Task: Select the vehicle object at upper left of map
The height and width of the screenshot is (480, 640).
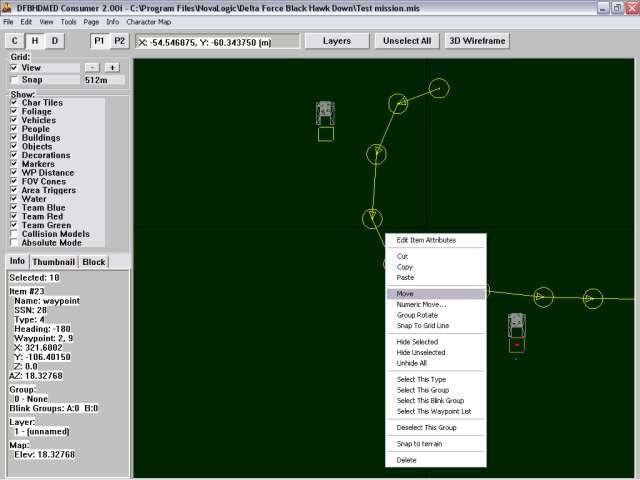Action: pyautogui.click(x=325, y=113)
